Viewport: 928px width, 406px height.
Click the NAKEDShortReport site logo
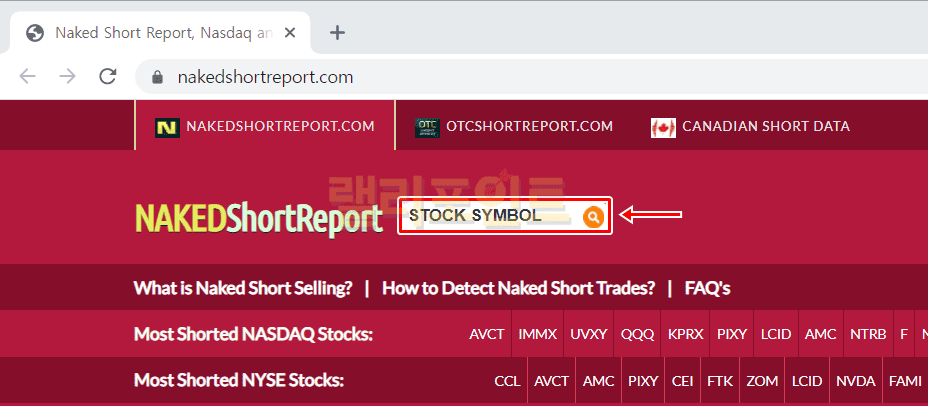point(258,218)
